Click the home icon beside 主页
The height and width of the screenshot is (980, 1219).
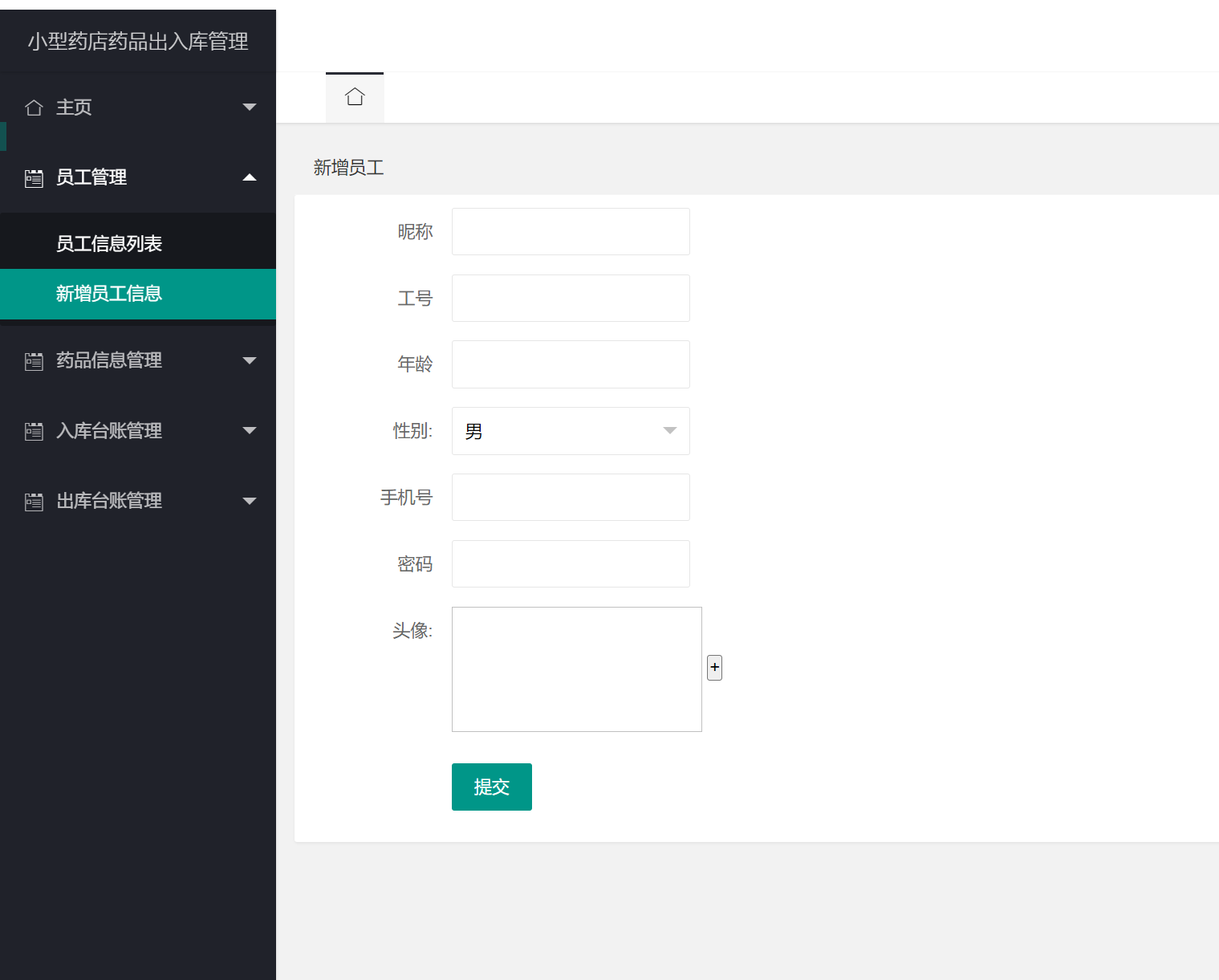pos(34,108)
